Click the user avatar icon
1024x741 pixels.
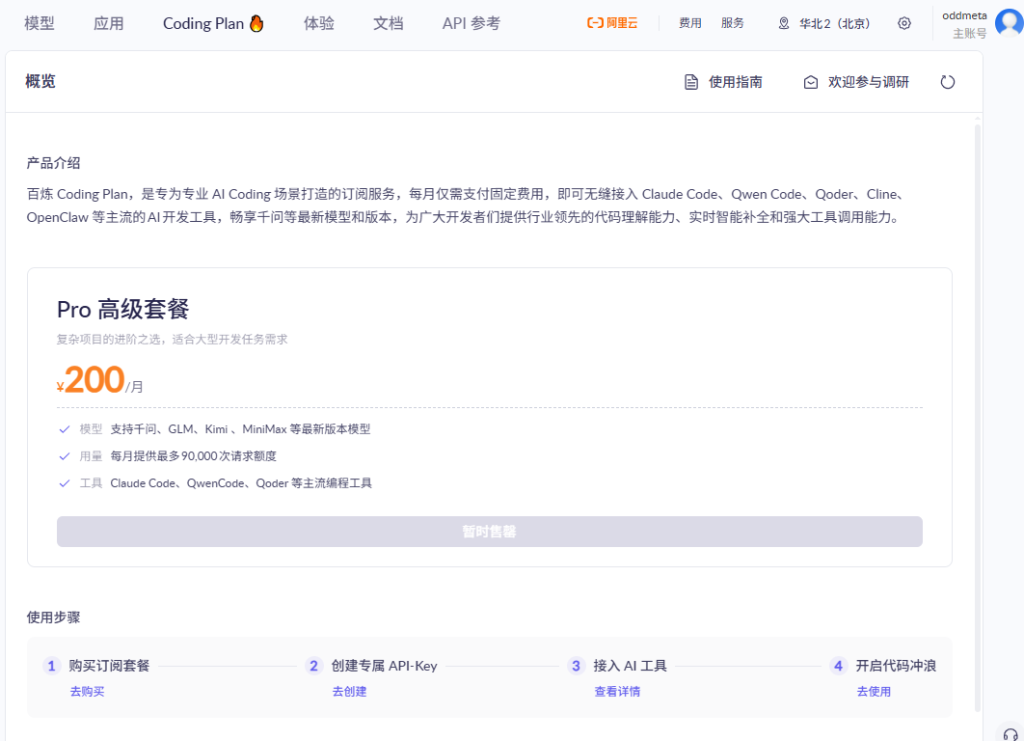(1008, 23)
